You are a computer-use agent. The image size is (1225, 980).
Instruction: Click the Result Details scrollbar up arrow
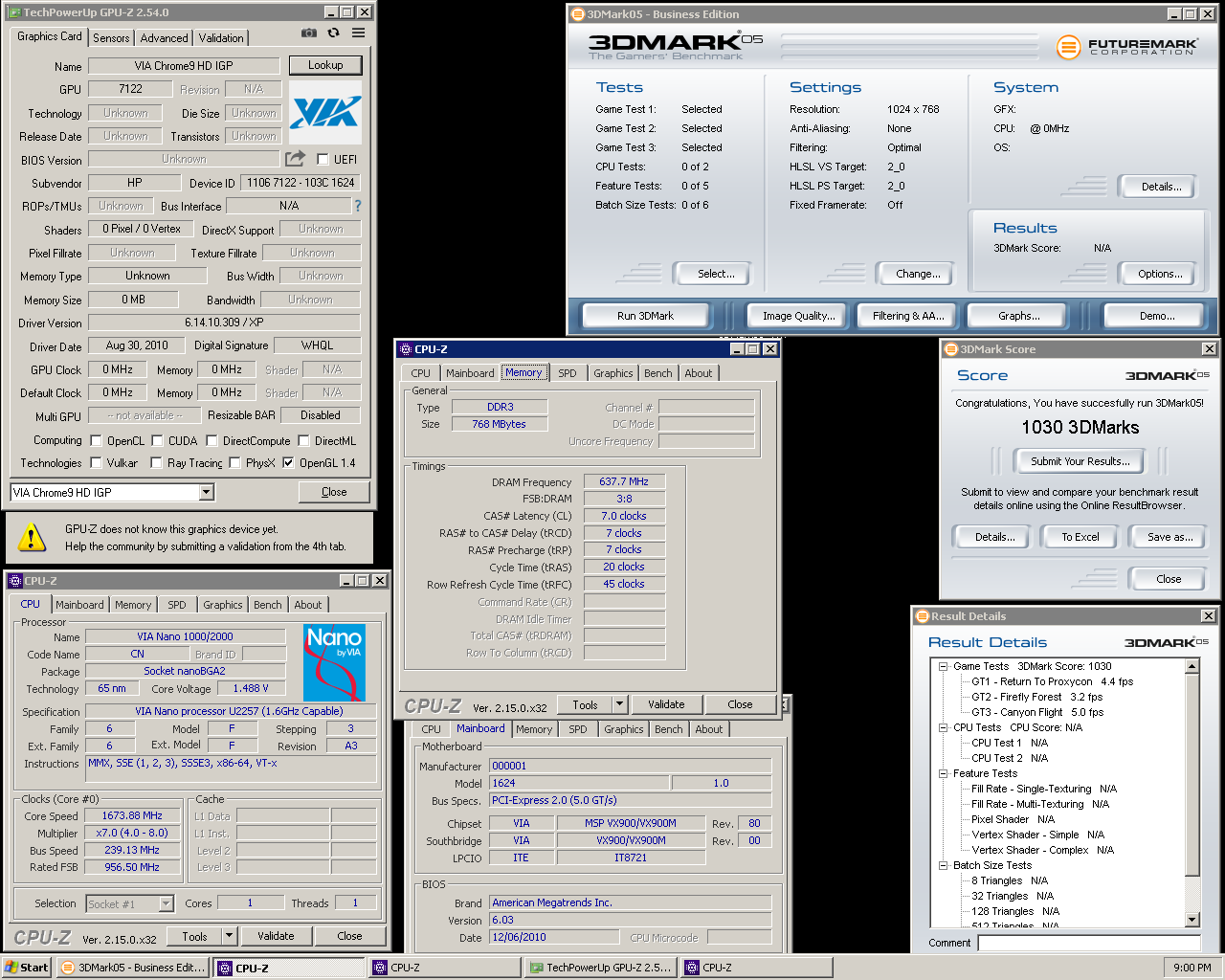pyautogui.click(x=1192, y=666)
